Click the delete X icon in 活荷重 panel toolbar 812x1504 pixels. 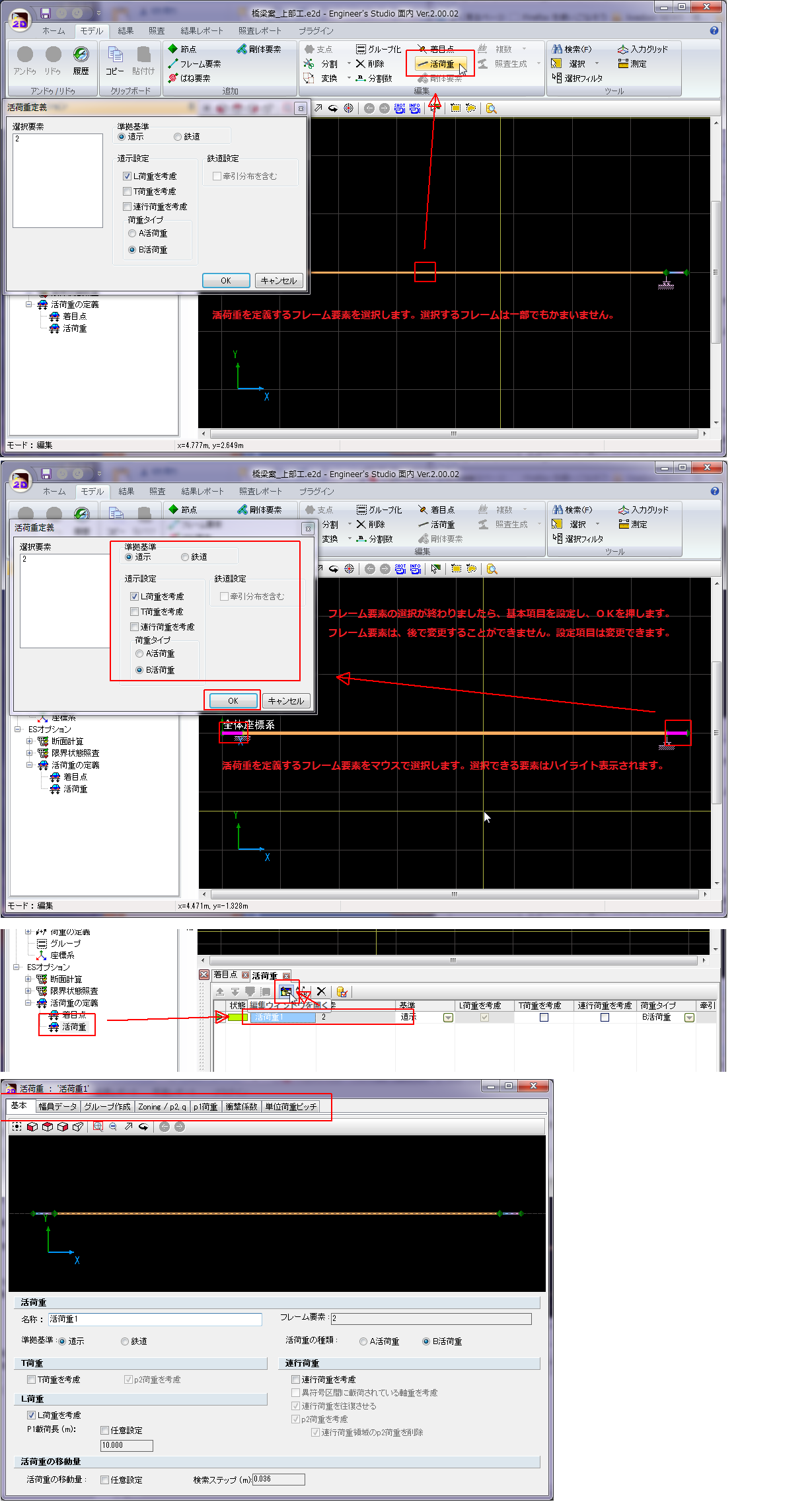pyautogui.click(x=321, y=991)
